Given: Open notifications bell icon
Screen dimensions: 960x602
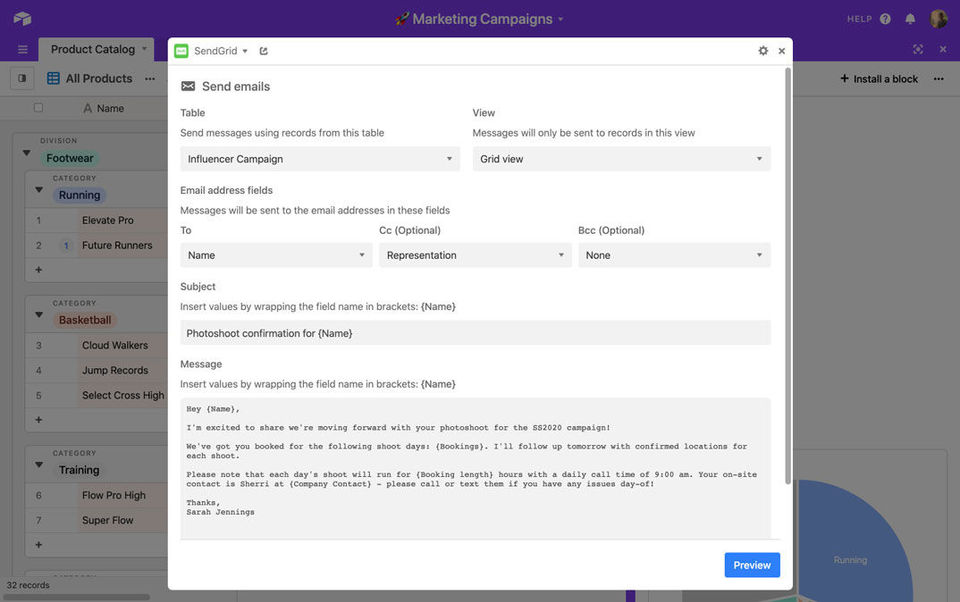Looking at the screenshot, I should 910,19.
